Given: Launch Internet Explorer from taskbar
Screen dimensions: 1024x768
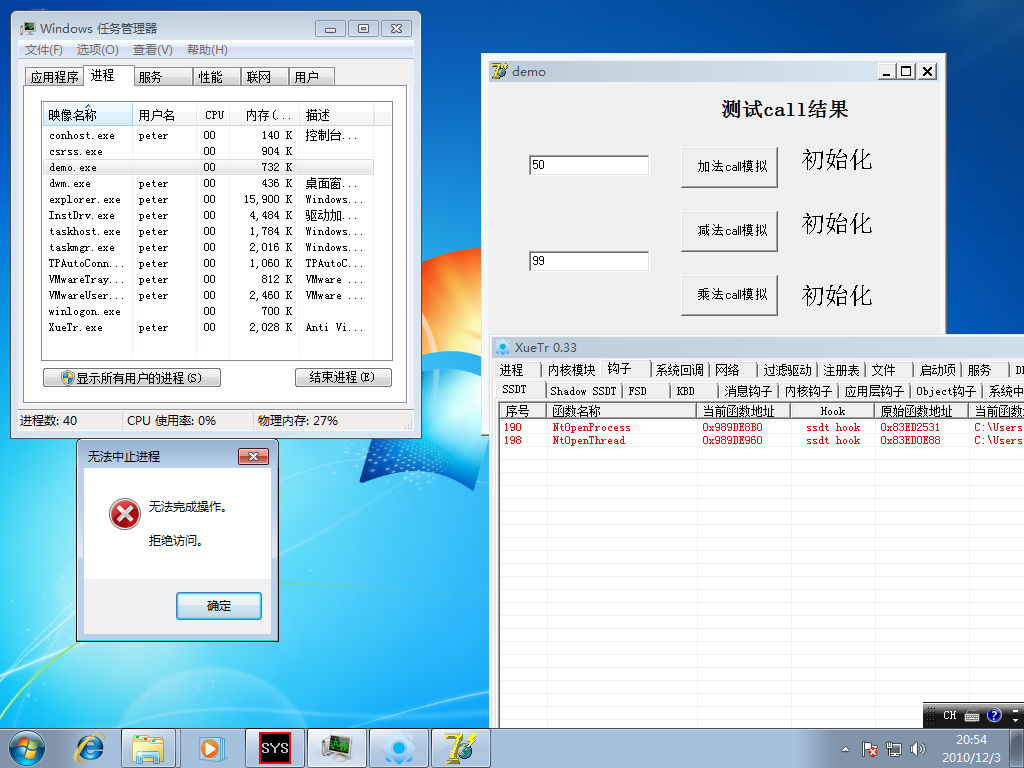Looking at the screenshot, I should (x=89, y=748).
